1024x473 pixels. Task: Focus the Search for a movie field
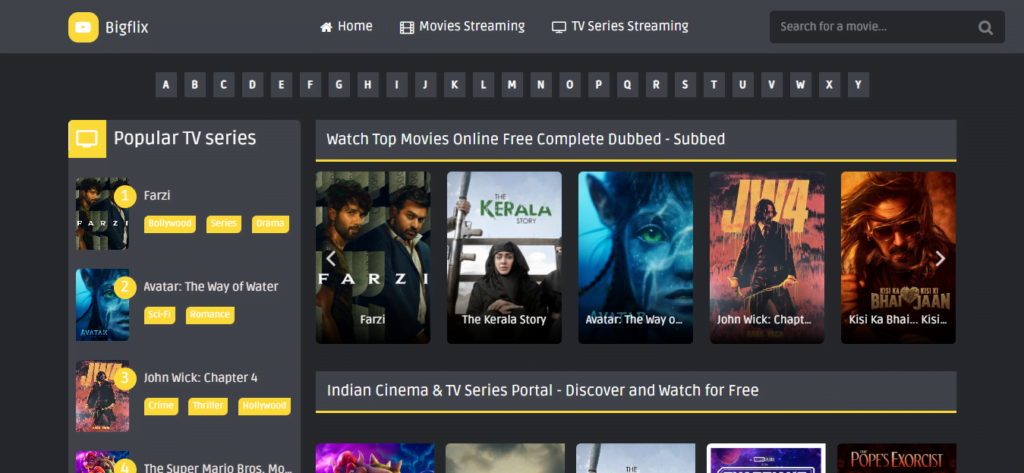coord(887,27)
